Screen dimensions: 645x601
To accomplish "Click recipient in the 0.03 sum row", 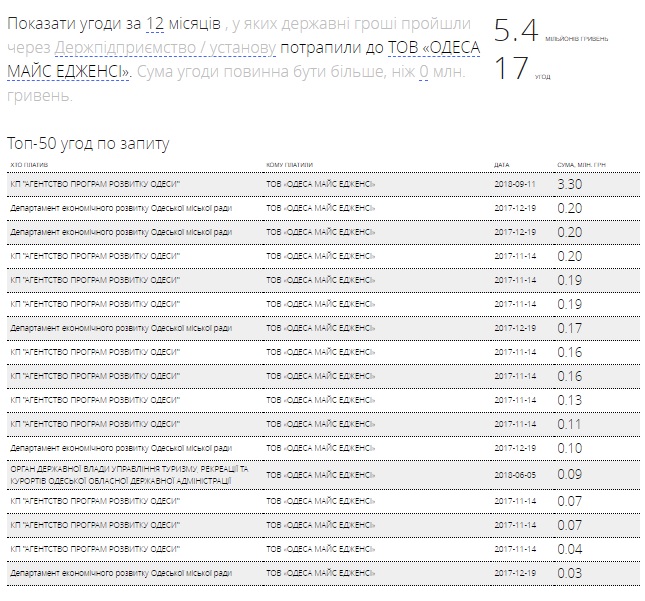I will (x=320, y=573).
